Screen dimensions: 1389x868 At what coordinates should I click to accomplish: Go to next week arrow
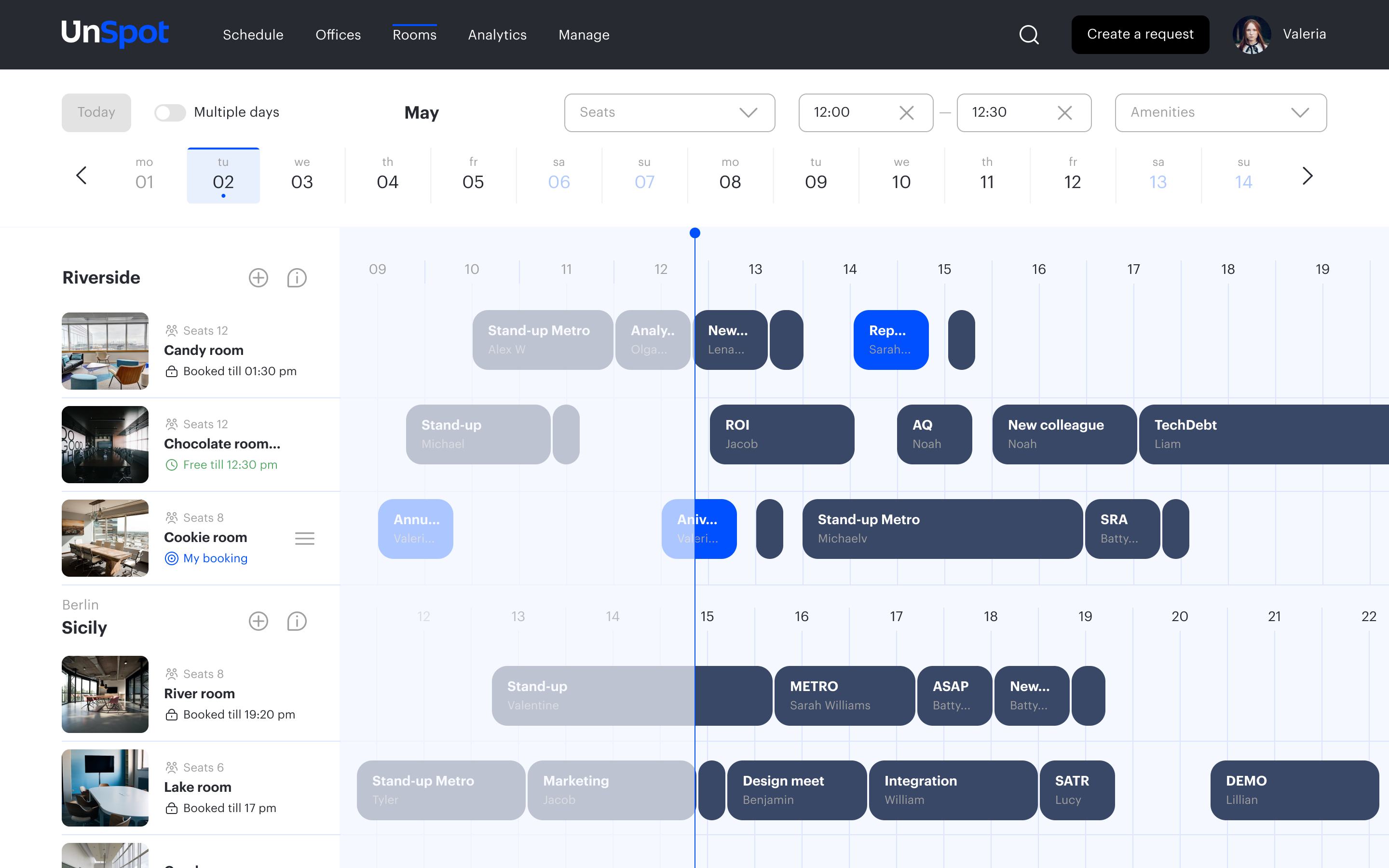pos(1307,176)
